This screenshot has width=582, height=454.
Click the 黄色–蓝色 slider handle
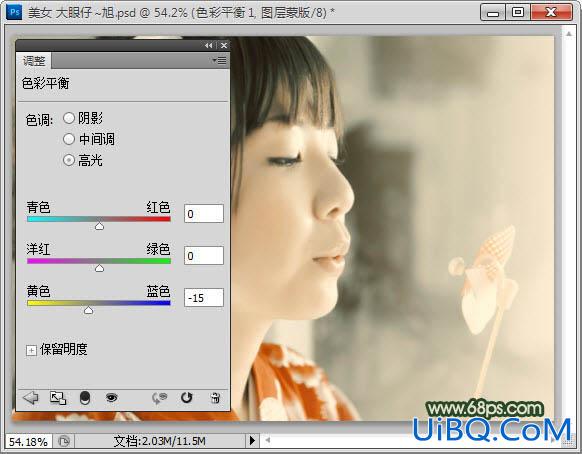(x=88, y=310)
